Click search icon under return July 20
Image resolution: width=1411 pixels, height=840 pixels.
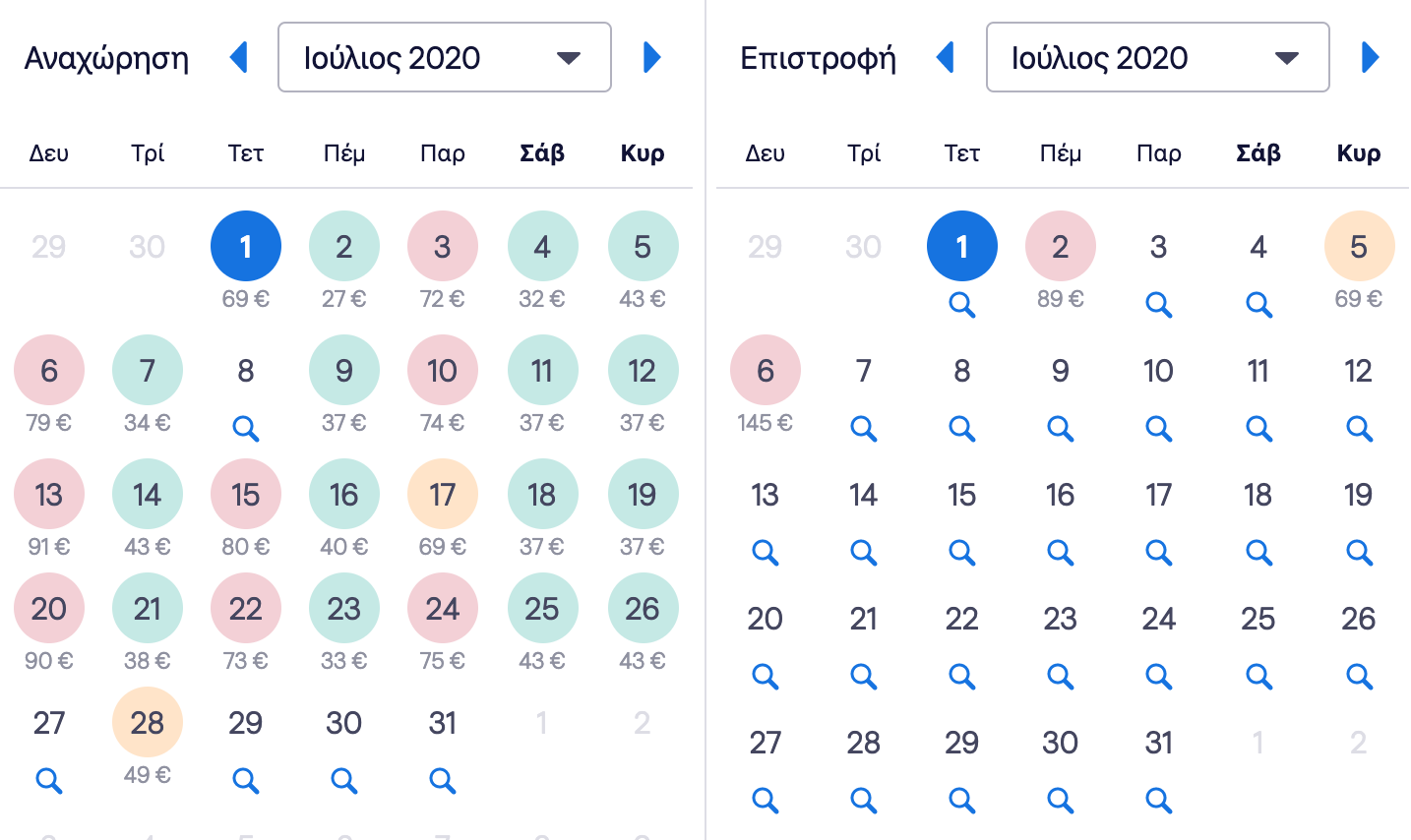point(766,677)
